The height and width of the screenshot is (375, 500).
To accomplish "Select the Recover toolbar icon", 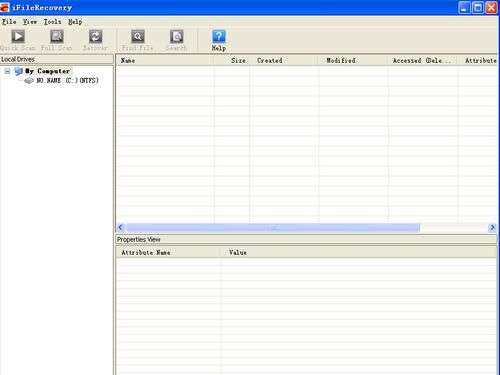I will pyautogui.click(x=95, y=36).
